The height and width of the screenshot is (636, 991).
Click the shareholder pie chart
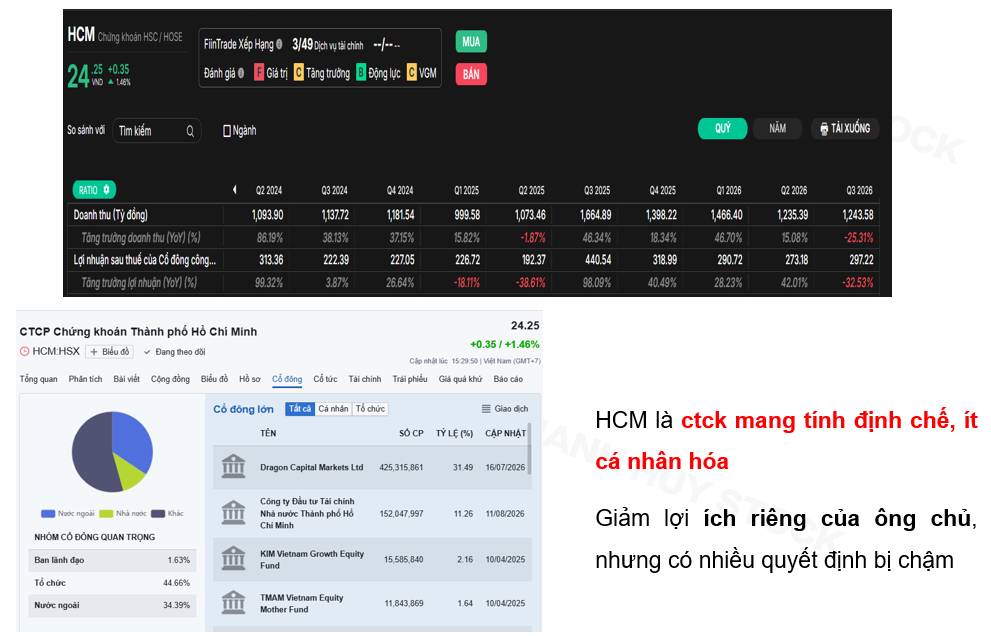pyautogui.click(x=112, y=451)
